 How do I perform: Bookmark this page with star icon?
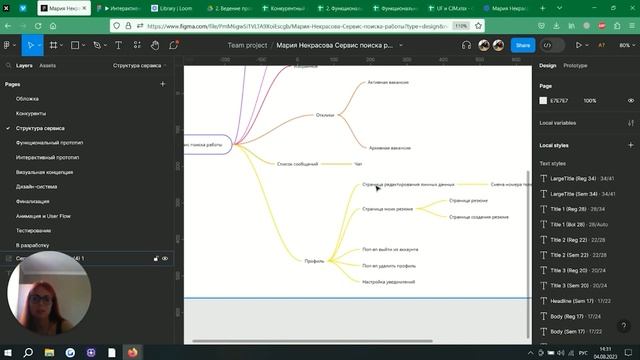[x=478, y=26]
